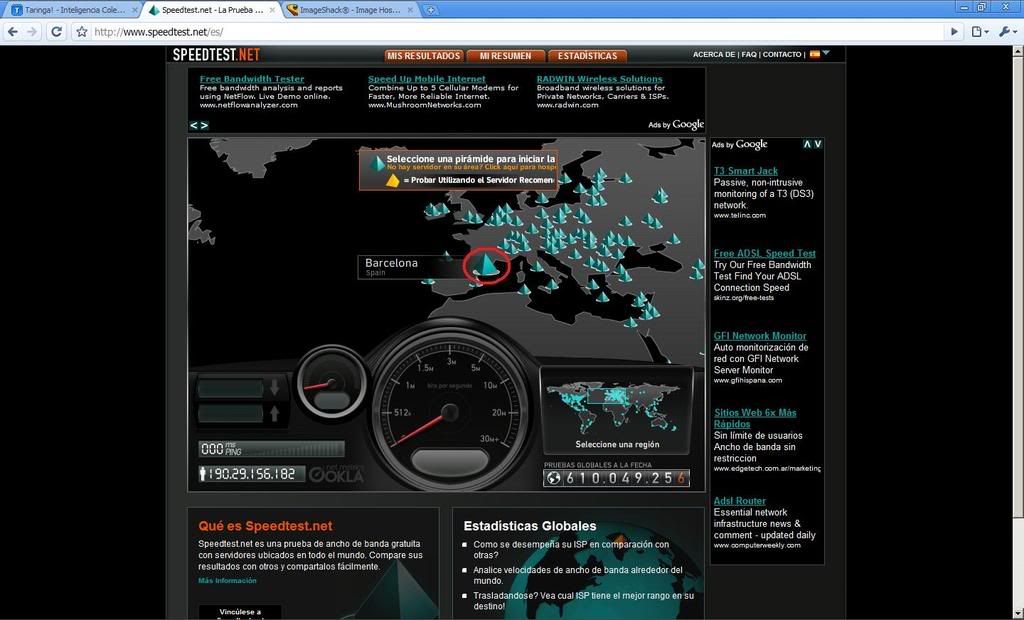Close the ImageShack tab
This screenshot has width=1024, height=620.
pyautogui.click(x=410, y=10)
